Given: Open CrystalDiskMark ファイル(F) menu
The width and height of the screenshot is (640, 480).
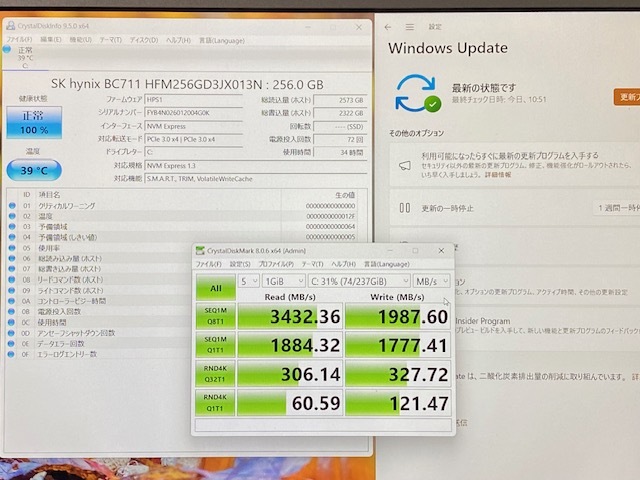Looking at the screenshot, I should (209, 264).
